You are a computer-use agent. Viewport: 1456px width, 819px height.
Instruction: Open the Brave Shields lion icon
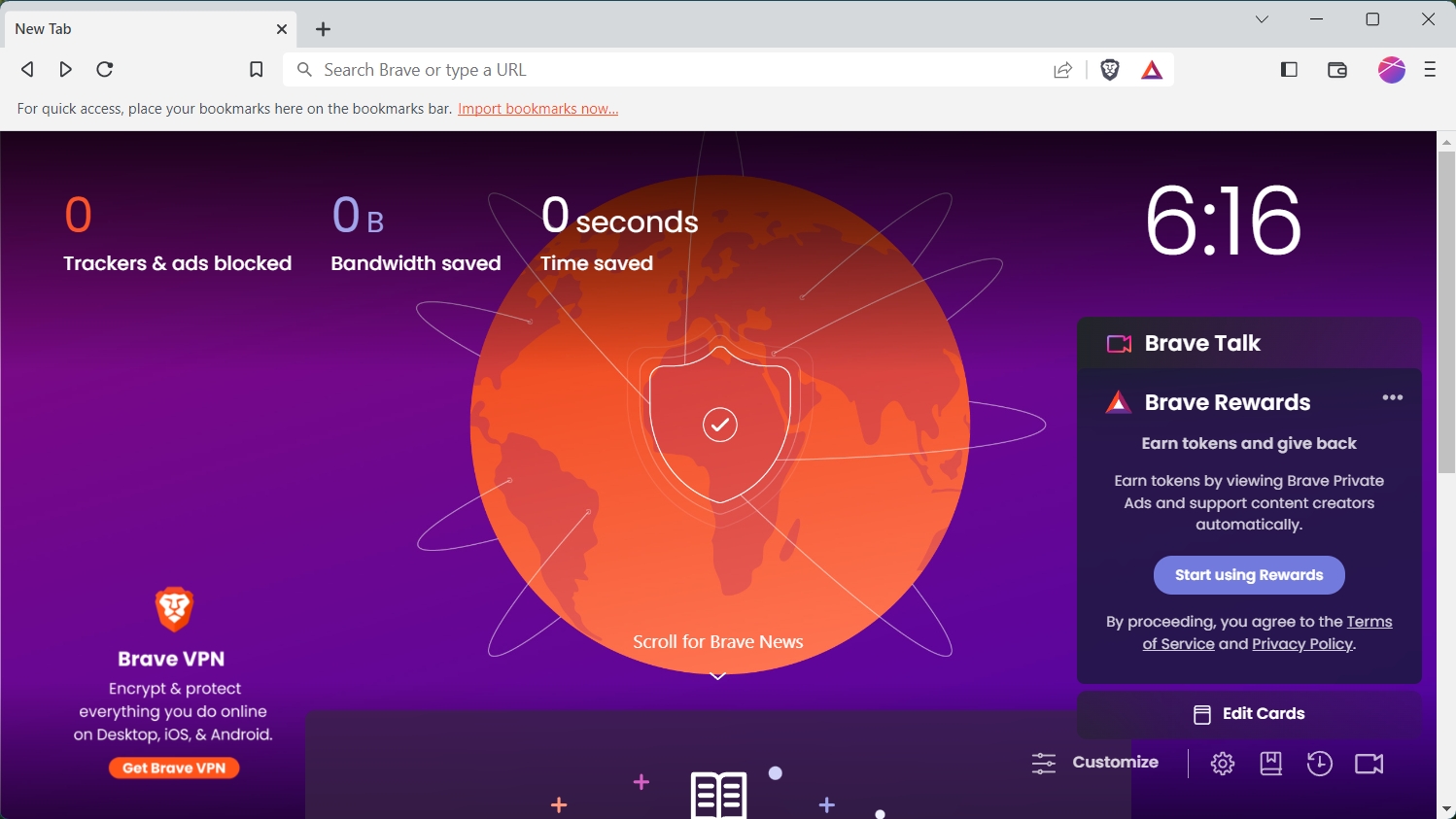pyautogui.click(x=1110, y=70)
